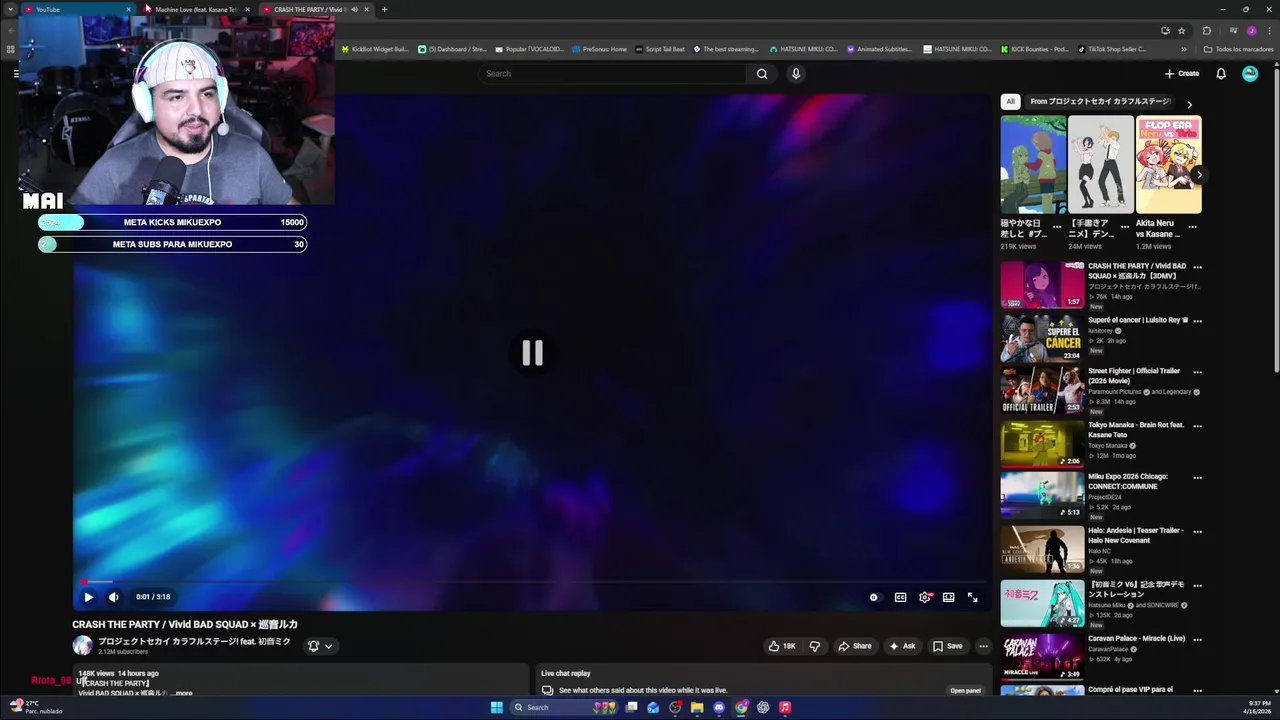Open the Akita Neru vs Kasane Short thumbnail
This screenshot has width=1280, height=720.
coord(1169,164)
